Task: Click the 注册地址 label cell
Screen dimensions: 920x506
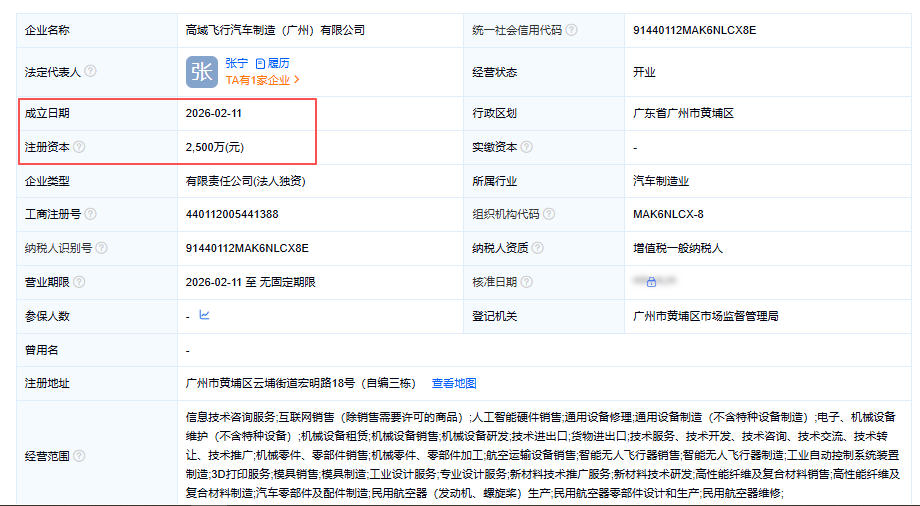Action: pos(97,383)
